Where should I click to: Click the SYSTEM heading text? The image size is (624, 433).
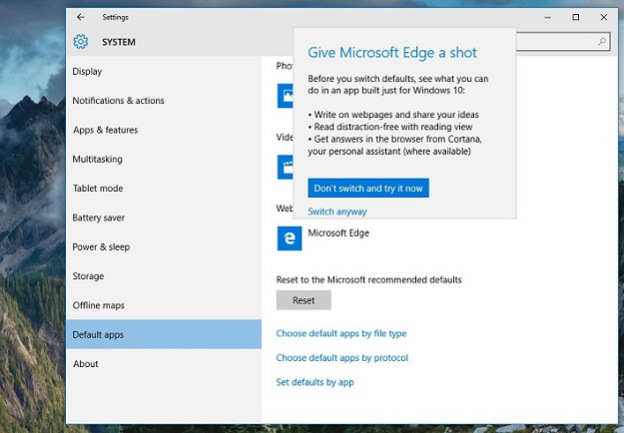[x=119, y=42]
